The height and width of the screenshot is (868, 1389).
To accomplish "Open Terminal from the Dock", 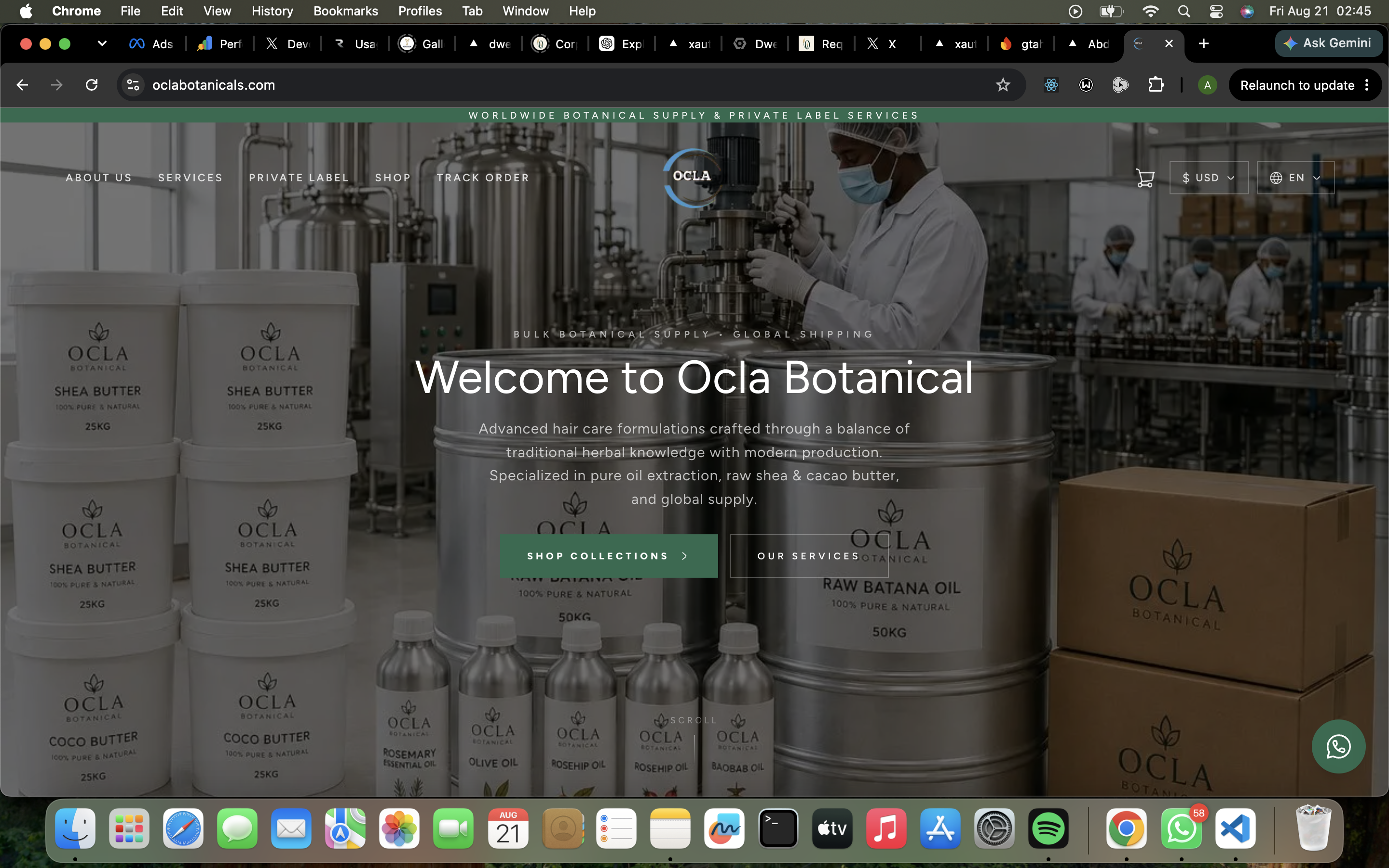I will [778, 828].
